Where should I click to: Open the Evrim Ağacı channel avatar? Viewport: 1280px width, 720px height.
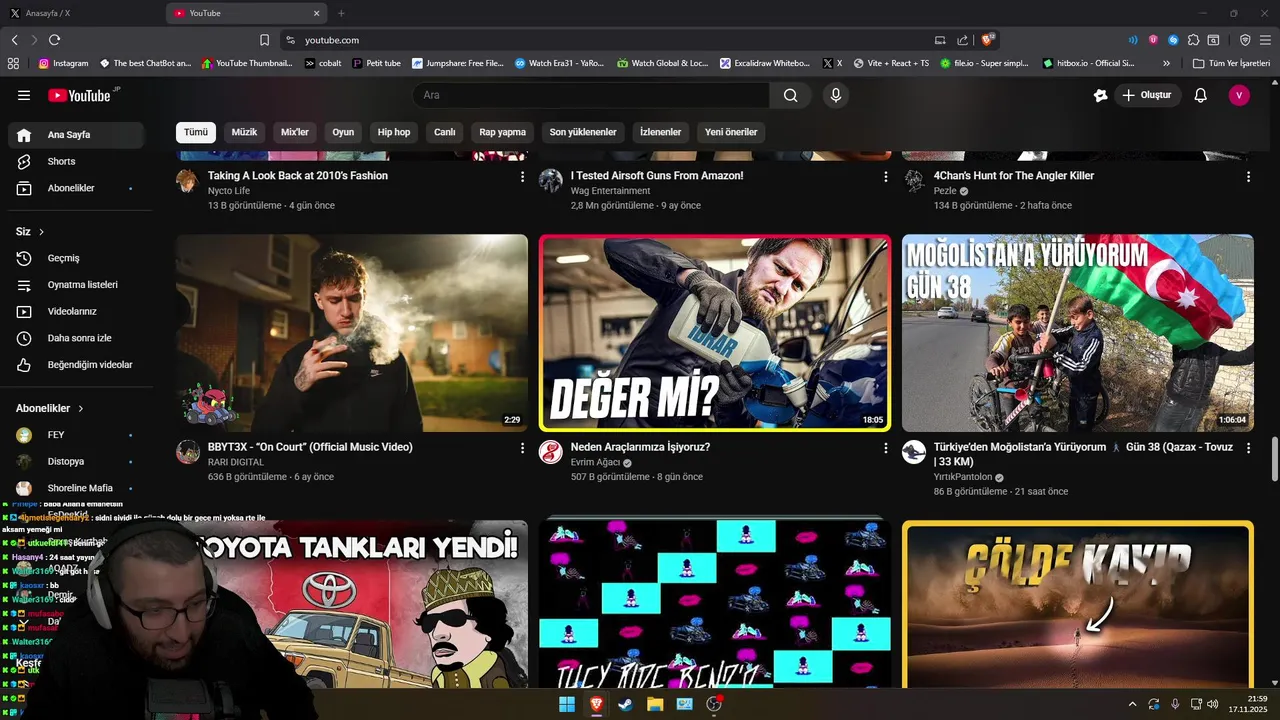[x=551, y=452]
